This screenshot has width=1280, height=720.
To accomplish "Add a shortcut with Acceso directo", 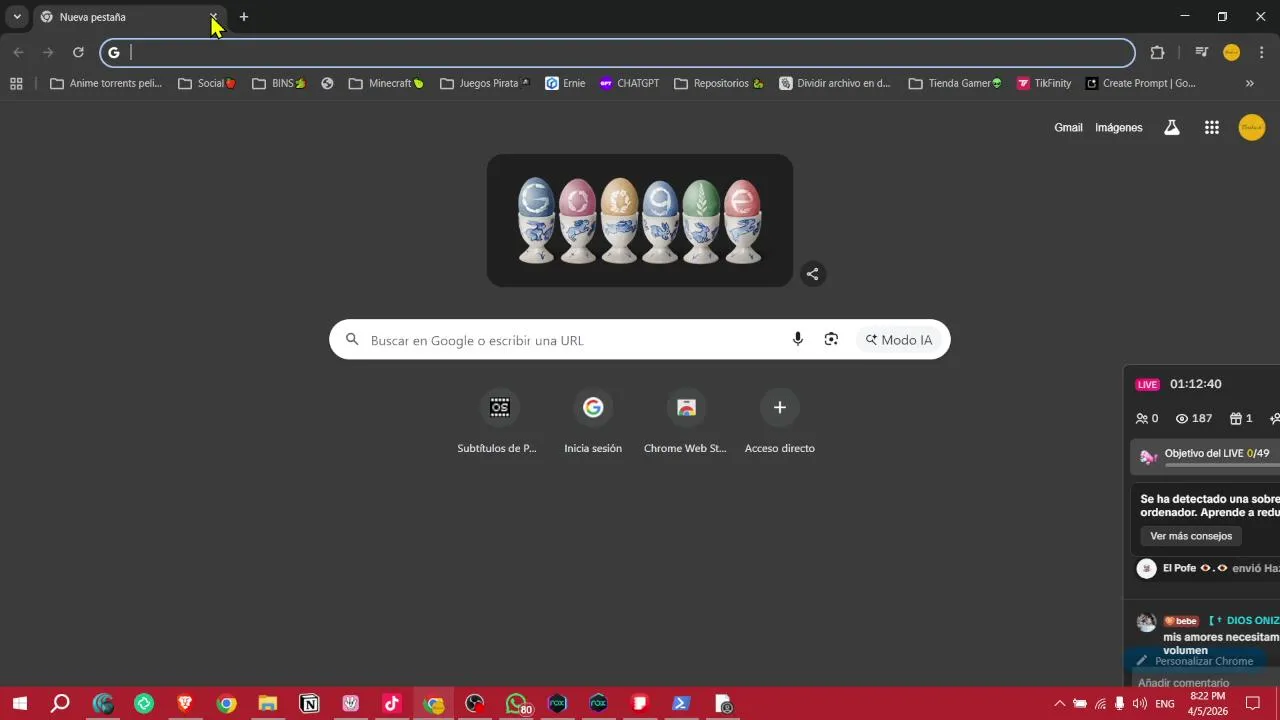I will (780, 422).
